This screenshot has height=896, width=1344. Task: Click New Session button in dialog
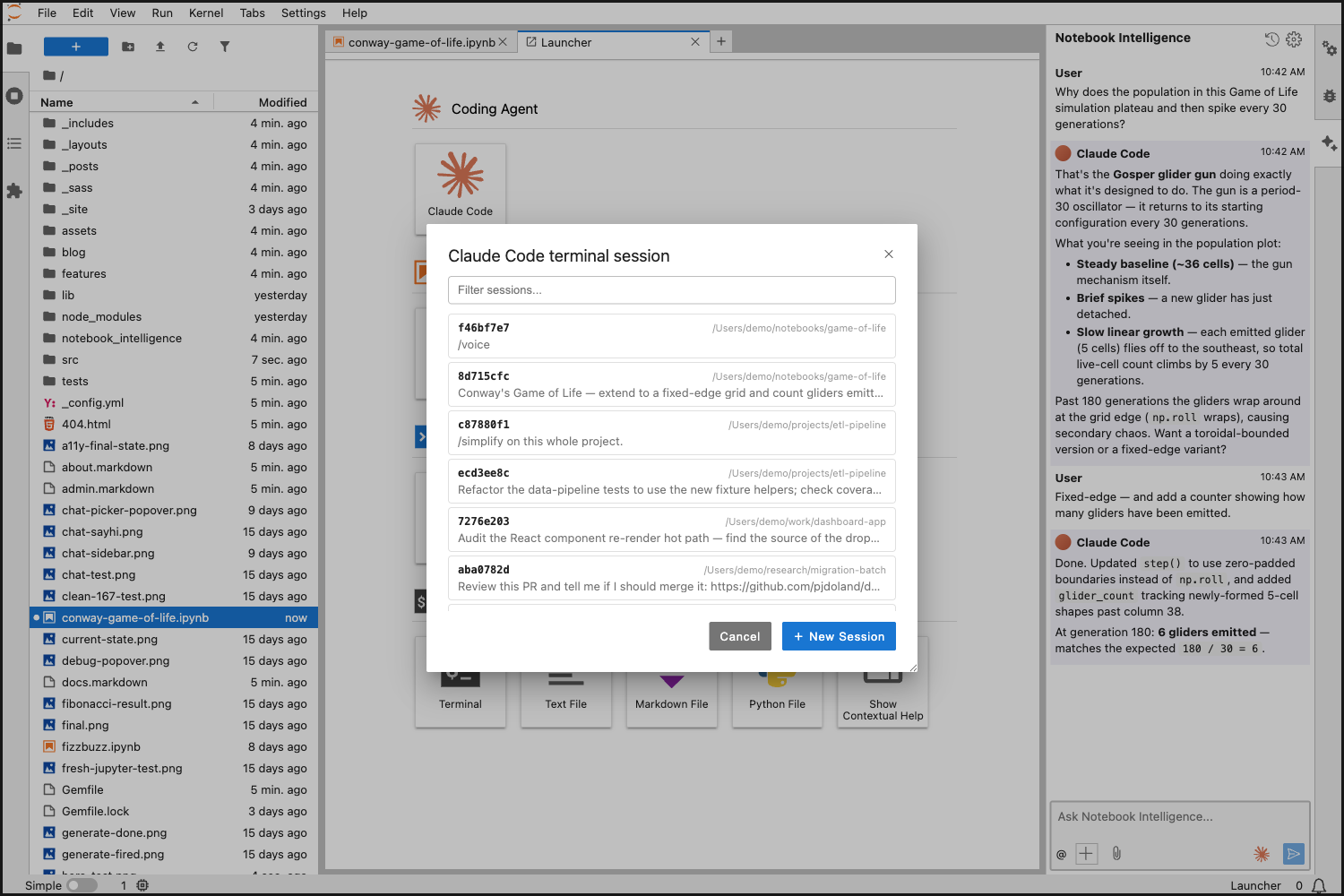tap(839, 636)
